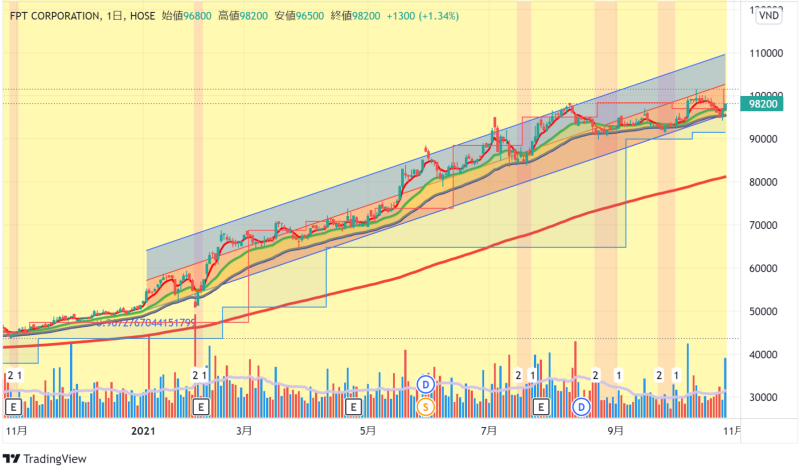Click the blue 0.987... value label on chart

tap(146, 323)
